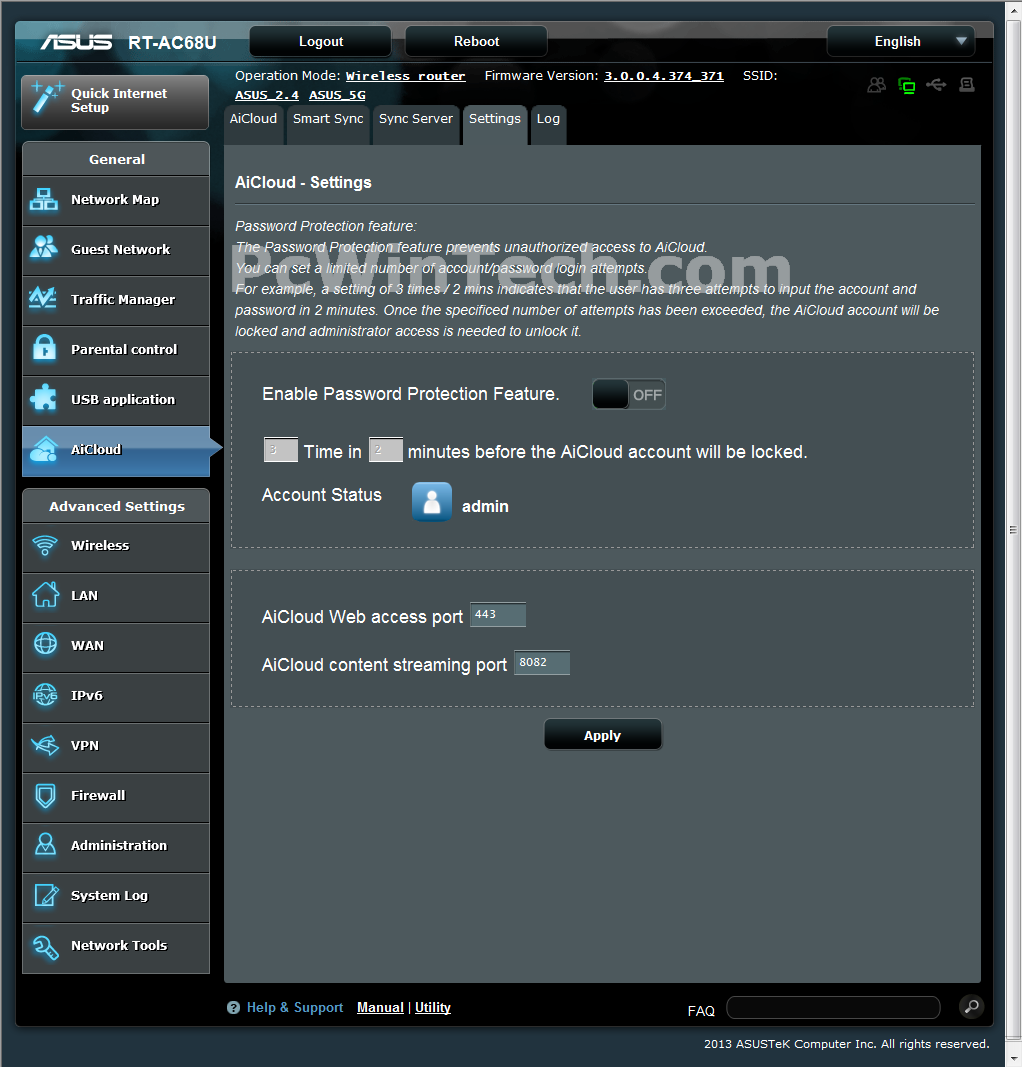Click the AiCloud Web access port field
The height and width of the screenshot is (1067, 1022).
tap(497, 614)
